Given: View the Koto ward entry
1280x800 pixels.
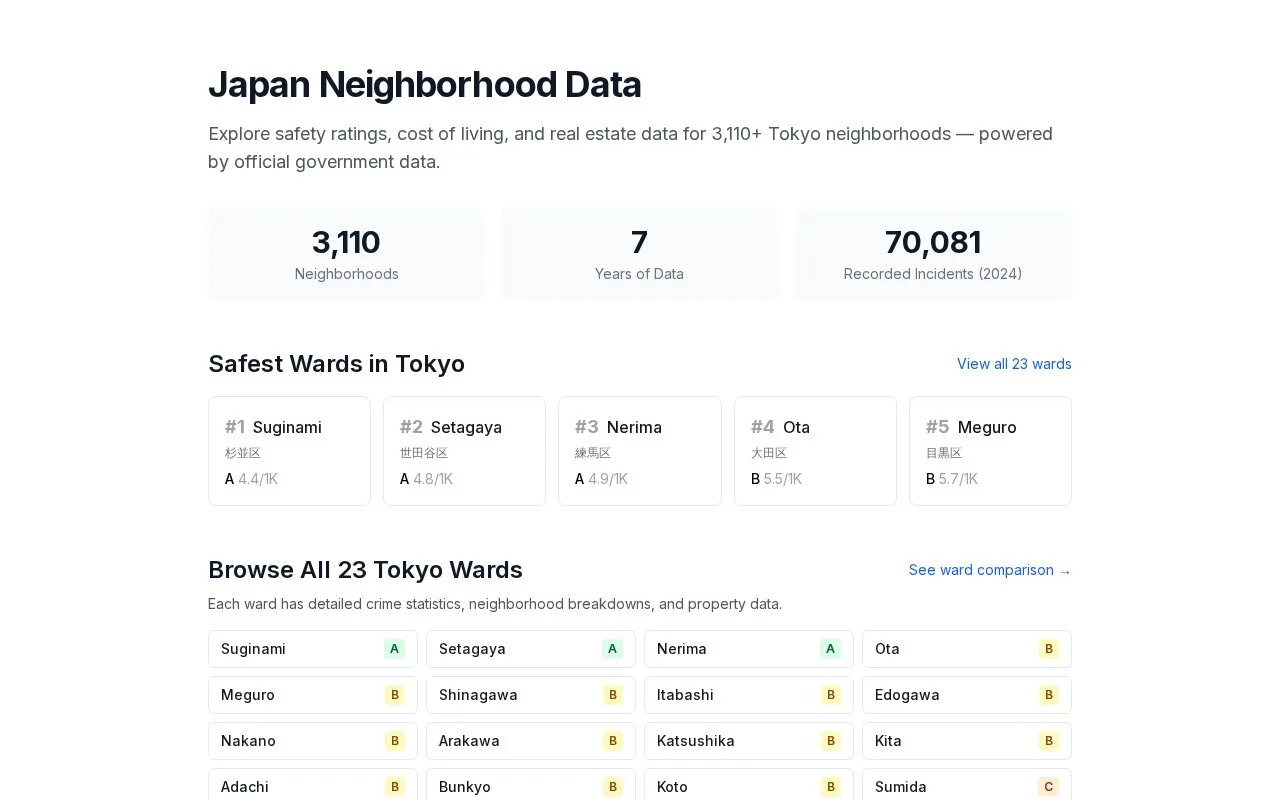Looking at the screenshot, I should click(x=749, y=785).
